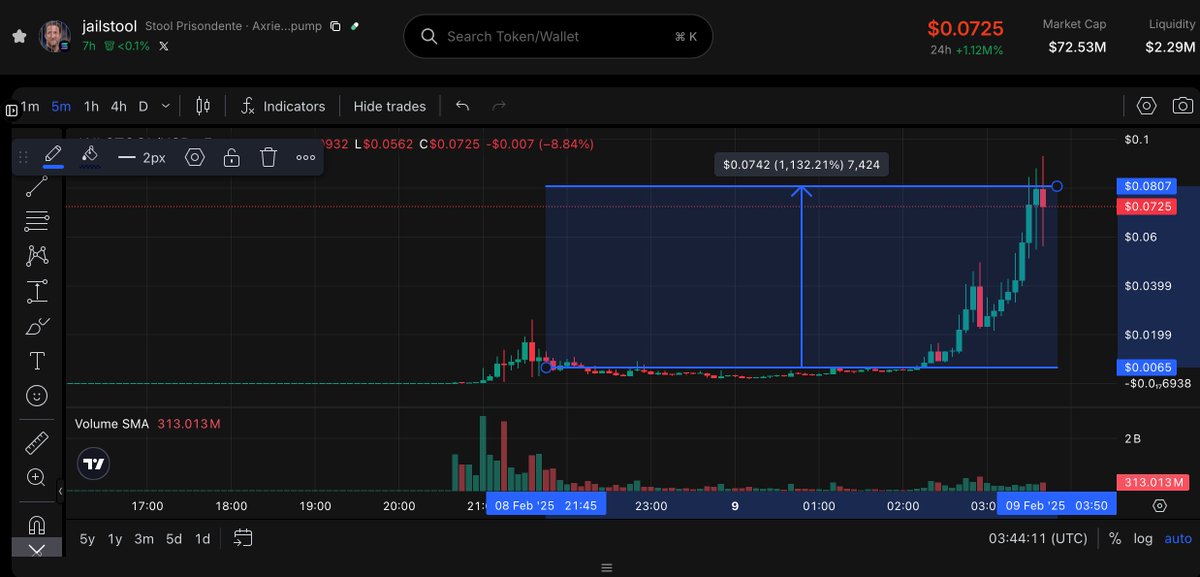Select the Measure ruler tool
The width and height of the screenshot is (1200, 577).
click(37, 442)
